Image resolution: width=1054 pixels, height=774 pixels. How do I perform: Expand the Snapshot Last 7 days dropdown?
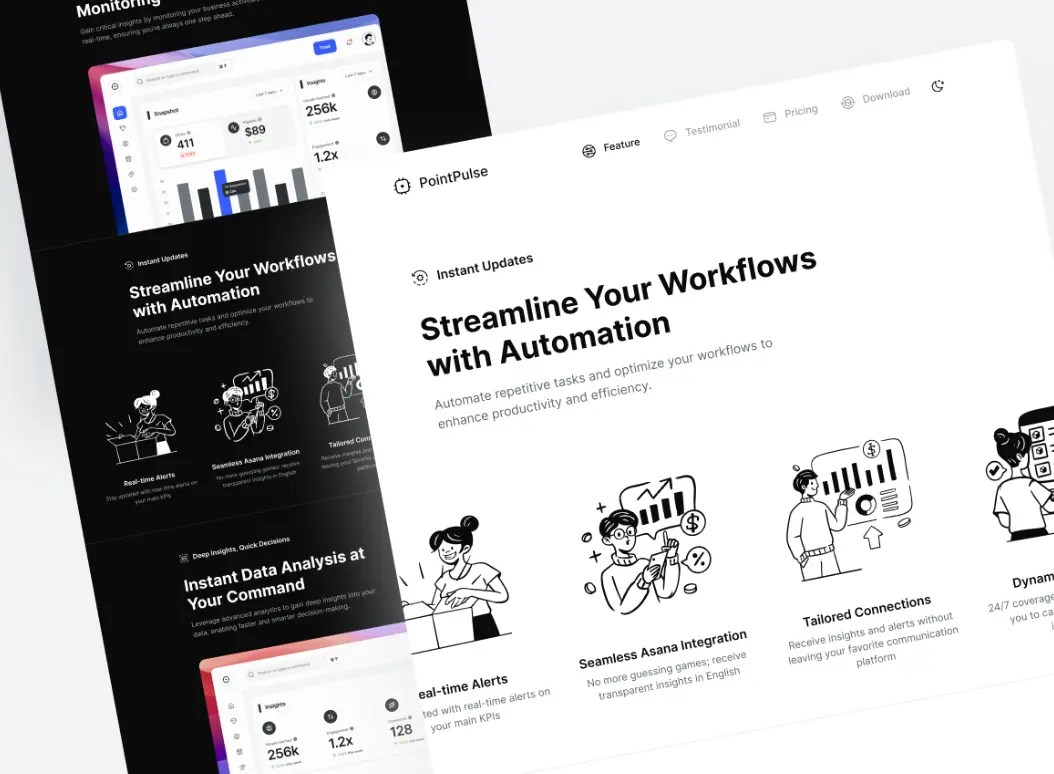pyautogui.click(x=269, y=92)
